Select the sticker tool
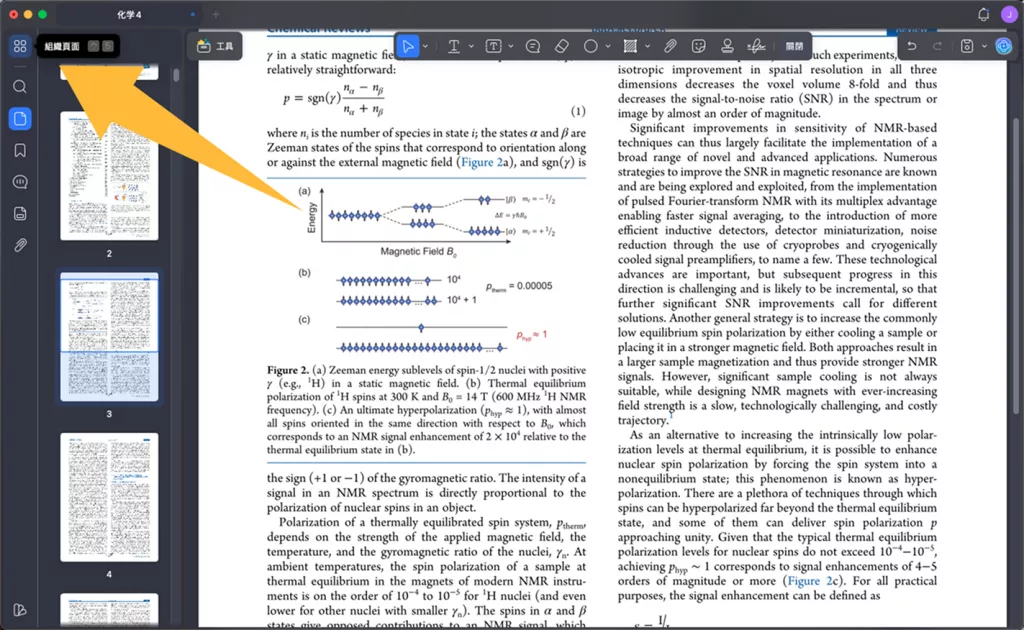Image resolution: width=1024 pixels, height=630 pixels. coord(699,46)
